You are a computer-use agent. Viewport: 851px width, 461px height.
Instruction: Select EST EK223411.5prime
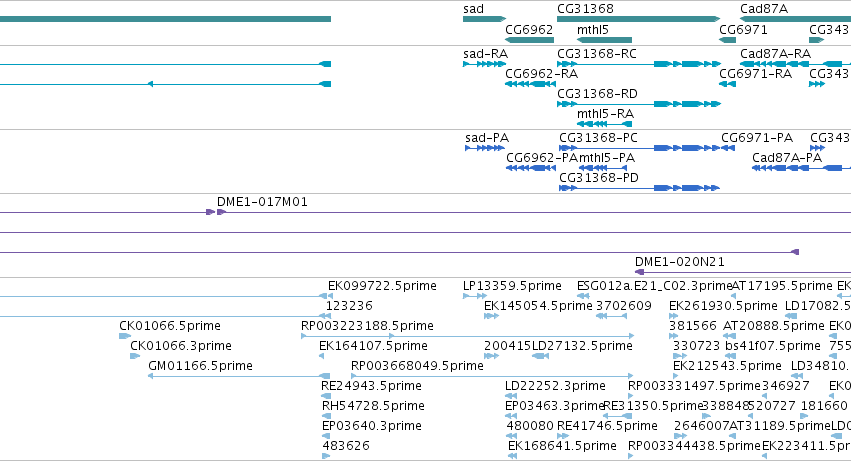(806, 447)
